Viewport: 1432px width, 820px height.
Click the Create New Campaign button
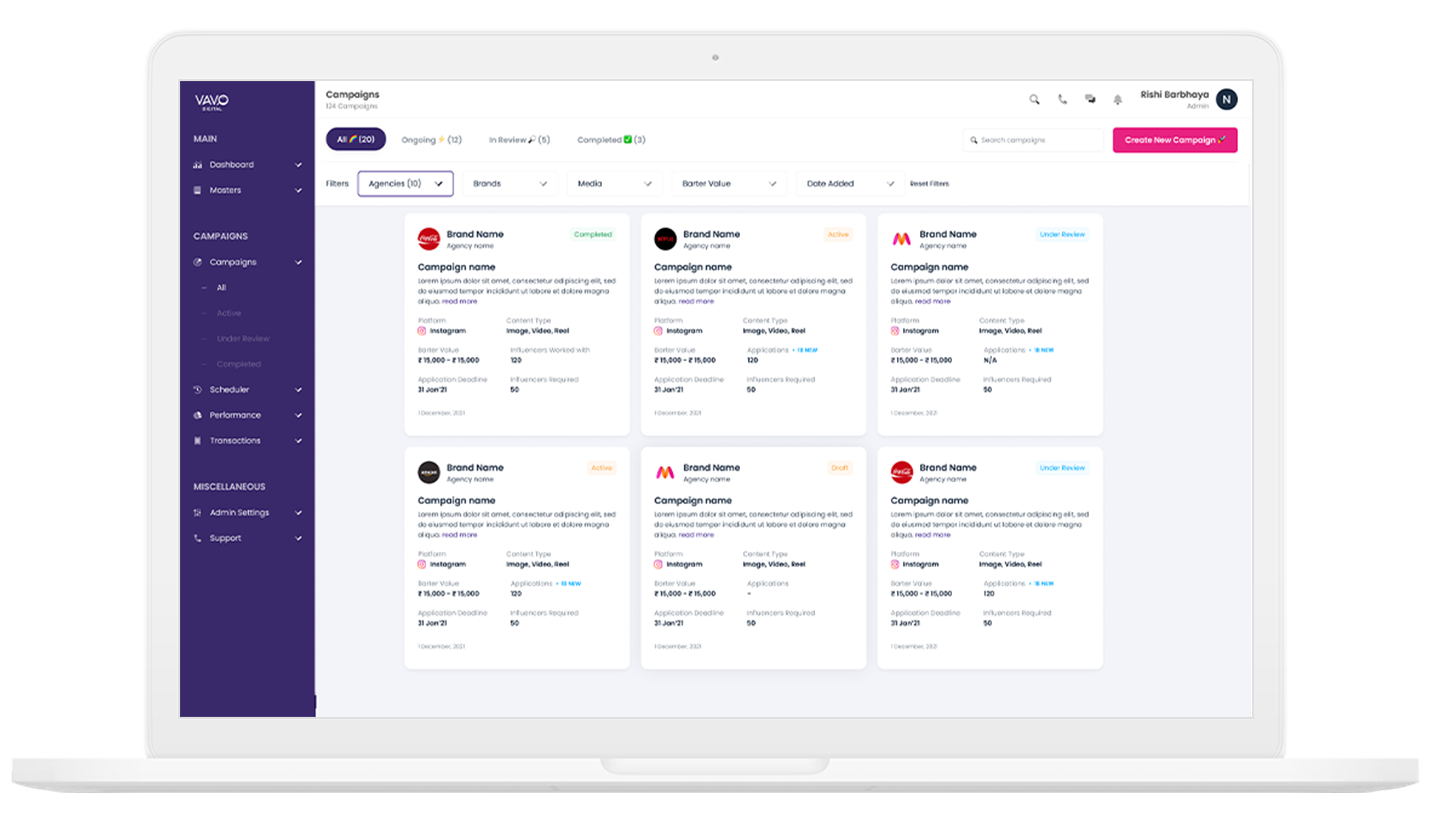pos(1174,140)
